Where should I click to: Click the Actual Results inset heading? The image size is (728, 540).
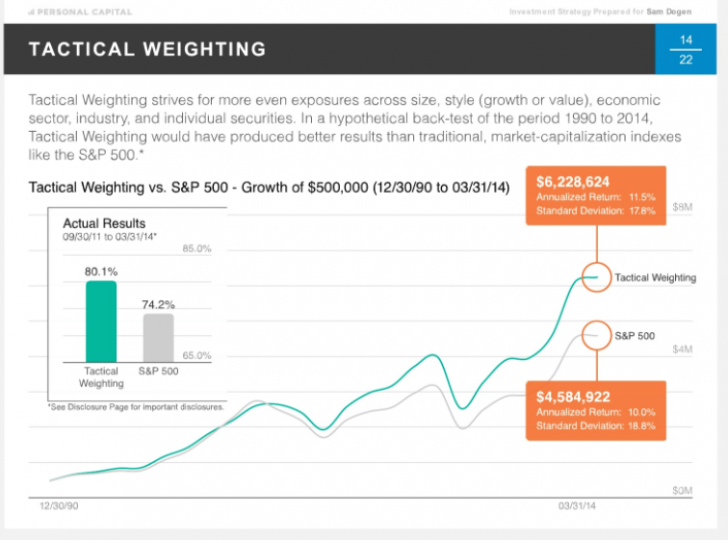point(104,223)
